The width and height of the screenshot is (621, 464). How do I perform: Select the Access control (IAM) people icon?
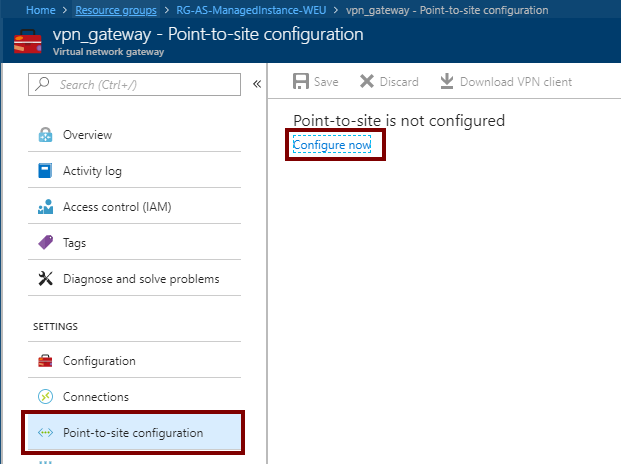[x=45, y=207]
